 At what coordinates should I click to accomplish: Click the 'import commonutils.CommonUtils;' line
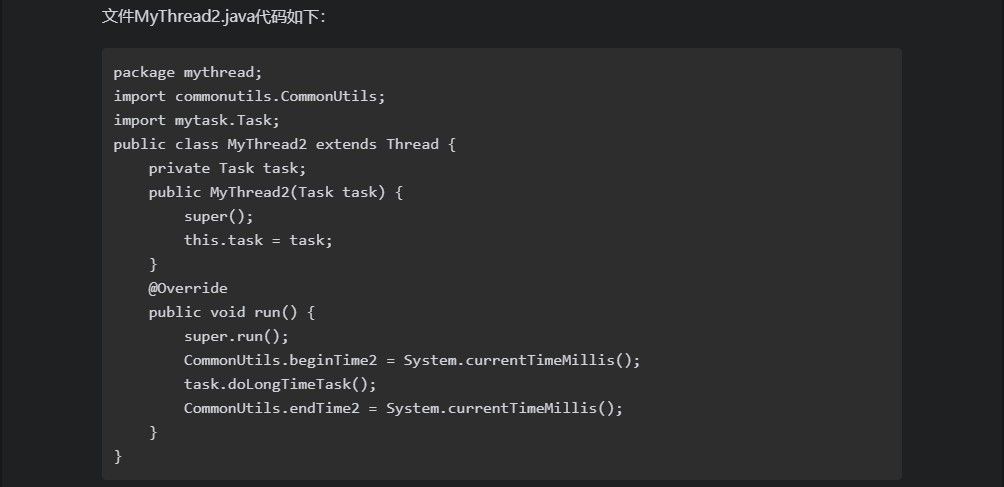click(250, 97)
